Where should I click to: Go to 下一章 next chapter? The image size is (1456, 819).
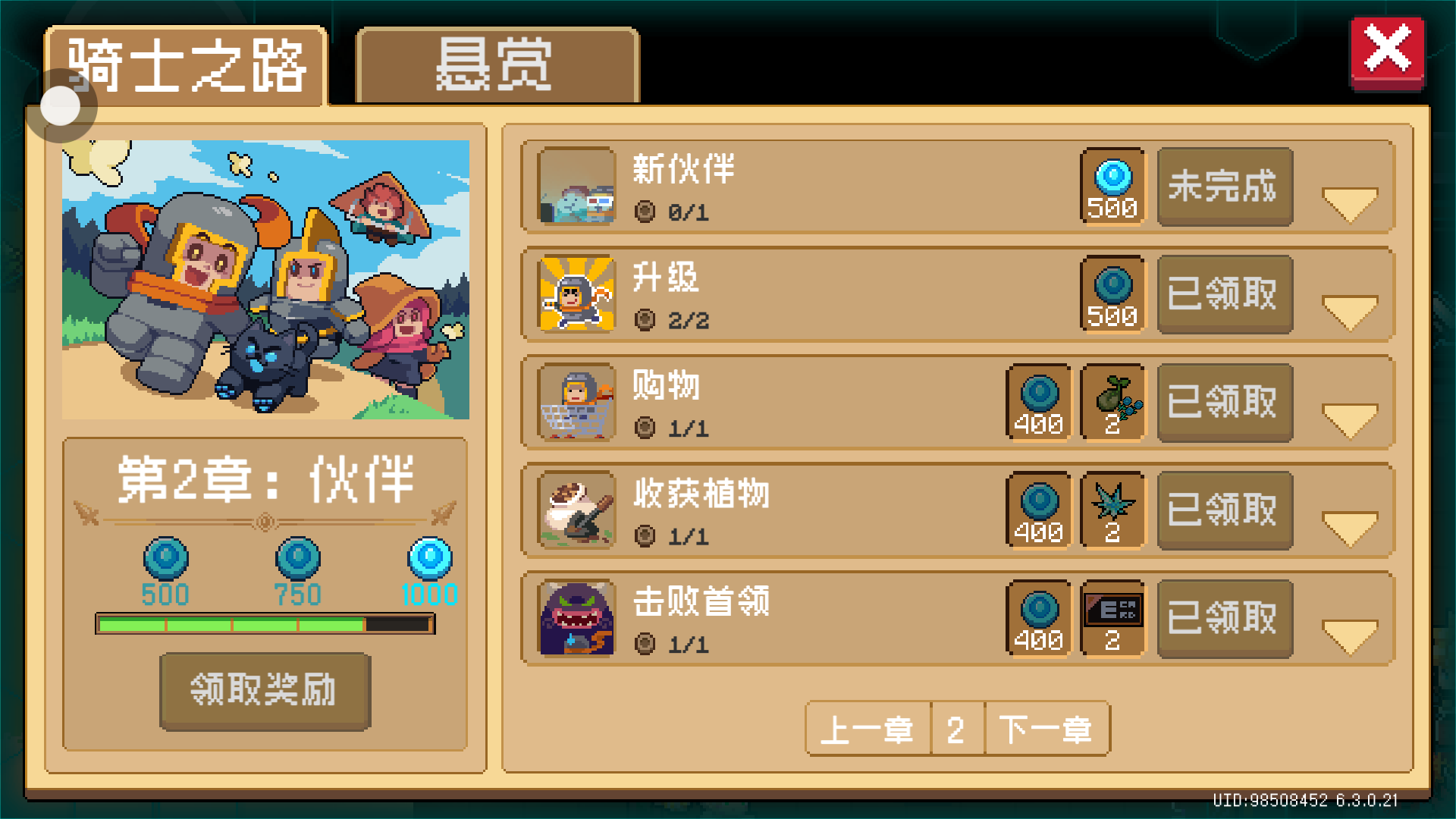click(1046, 729)
